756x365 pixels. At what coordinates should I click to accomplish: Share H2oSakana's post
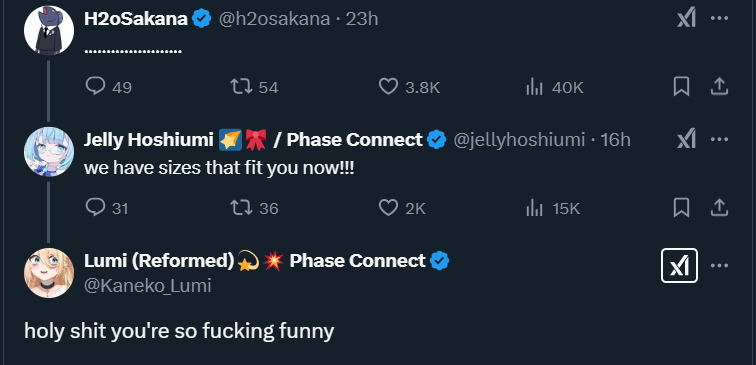[x=719, y=87]
